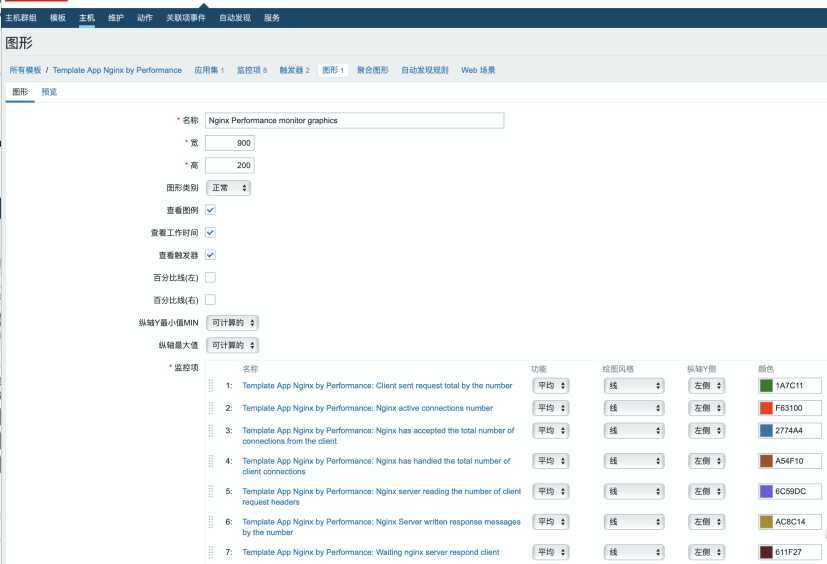The height and width of the screenshot is (564, 827).
Task: Focus the 宽 width field
Action: pos(230,143)
